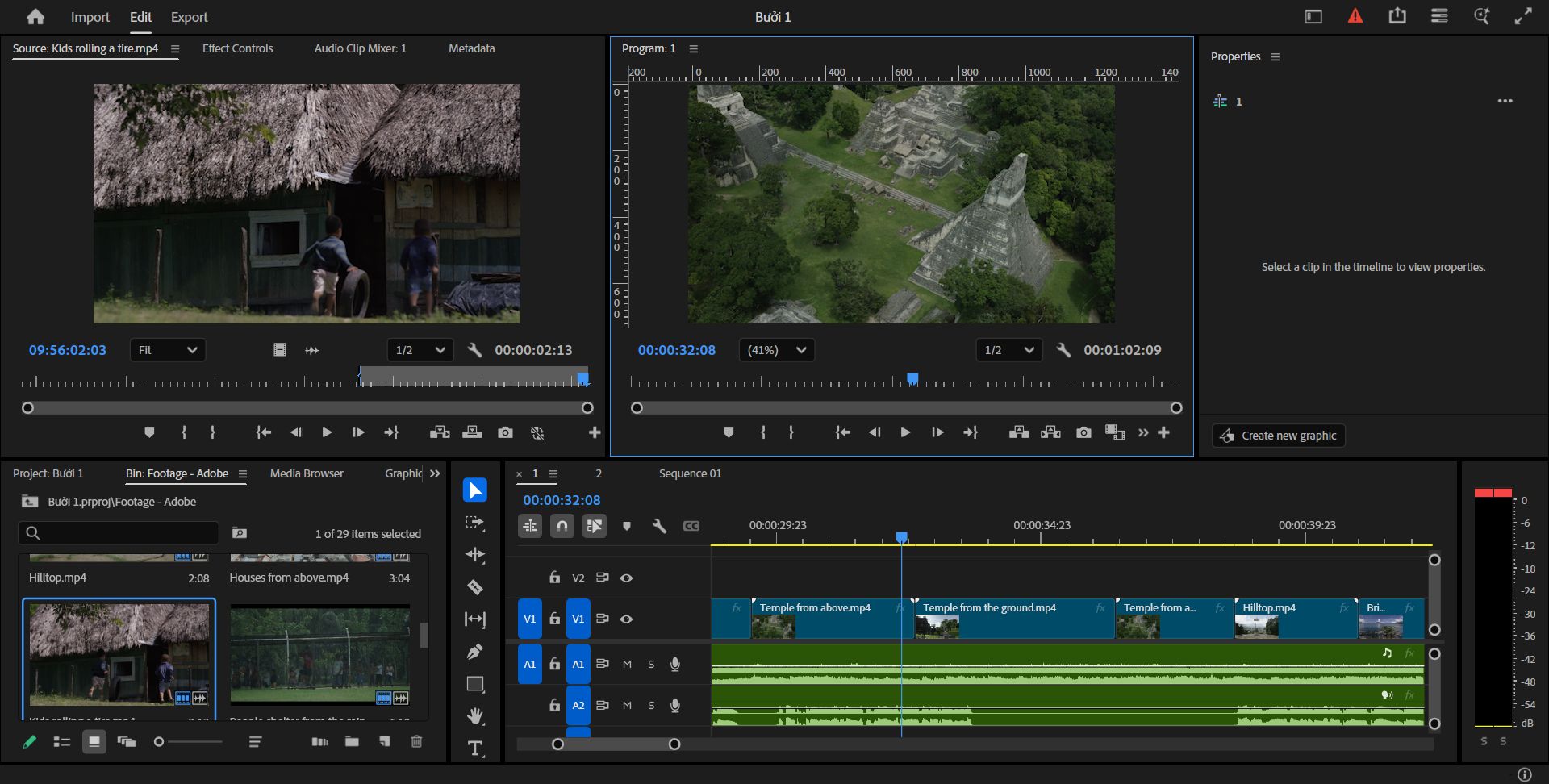The image size is (1549, 784).
Task: Select the Hand tool
Action: pyautogui.click(x=475, y=715)
